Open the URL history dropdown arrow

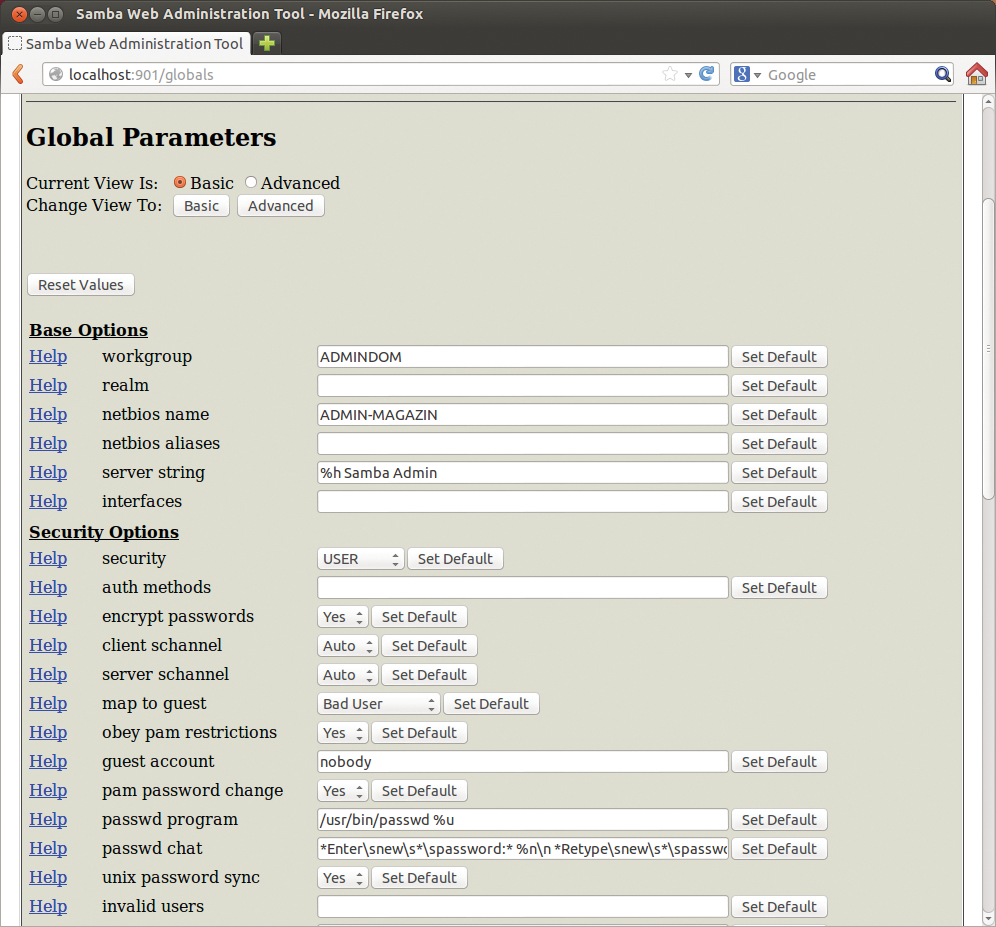point(688,75)
